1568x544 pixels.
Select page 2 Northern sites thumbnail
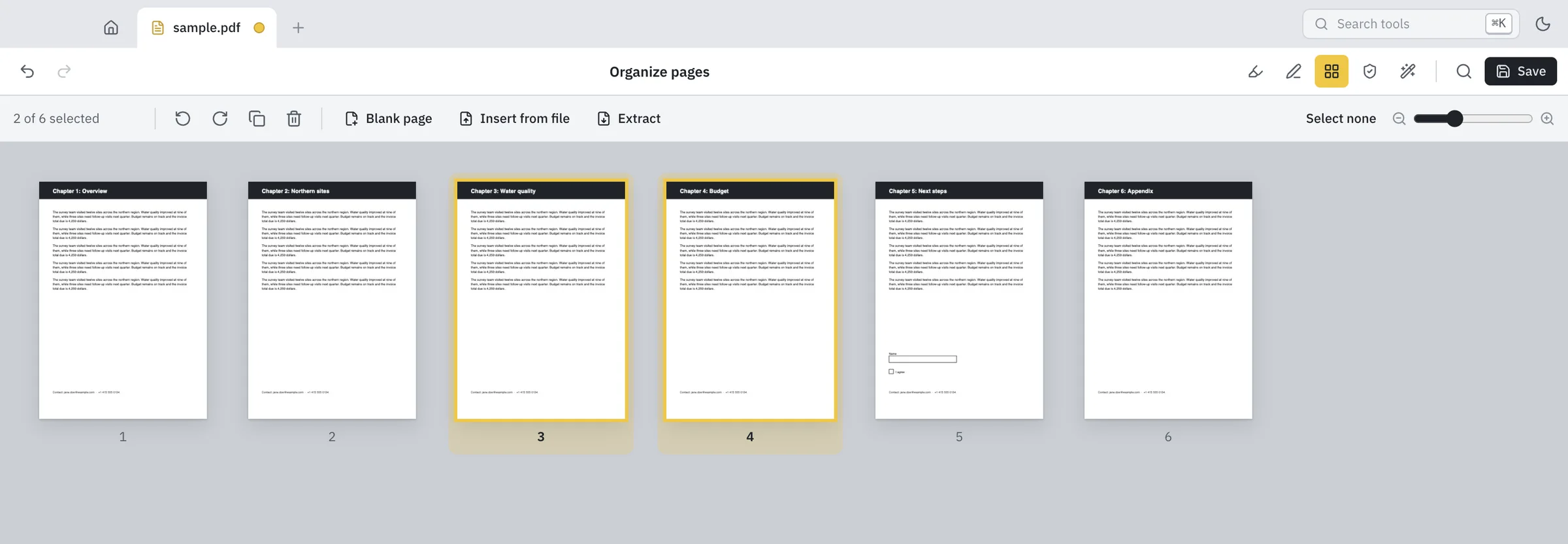tap(332, 300)
